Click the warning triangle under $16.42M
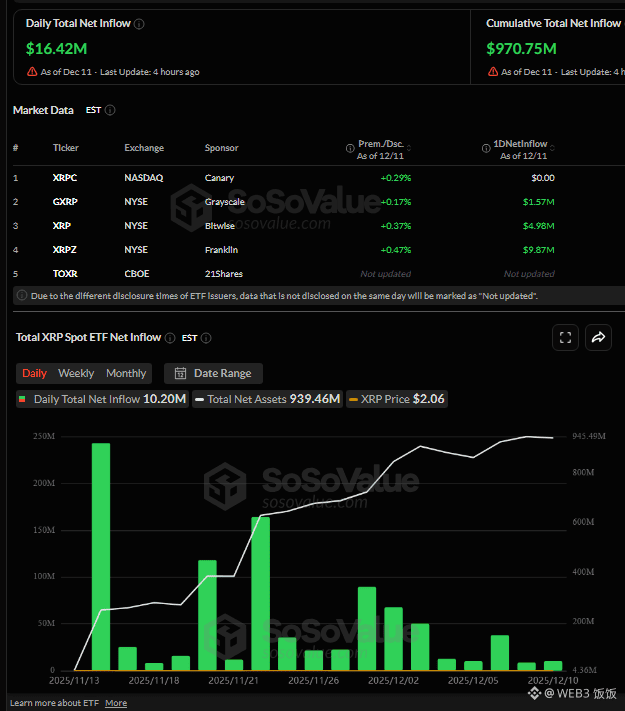The height and width of the screenshot is (711, 625). 32,72
